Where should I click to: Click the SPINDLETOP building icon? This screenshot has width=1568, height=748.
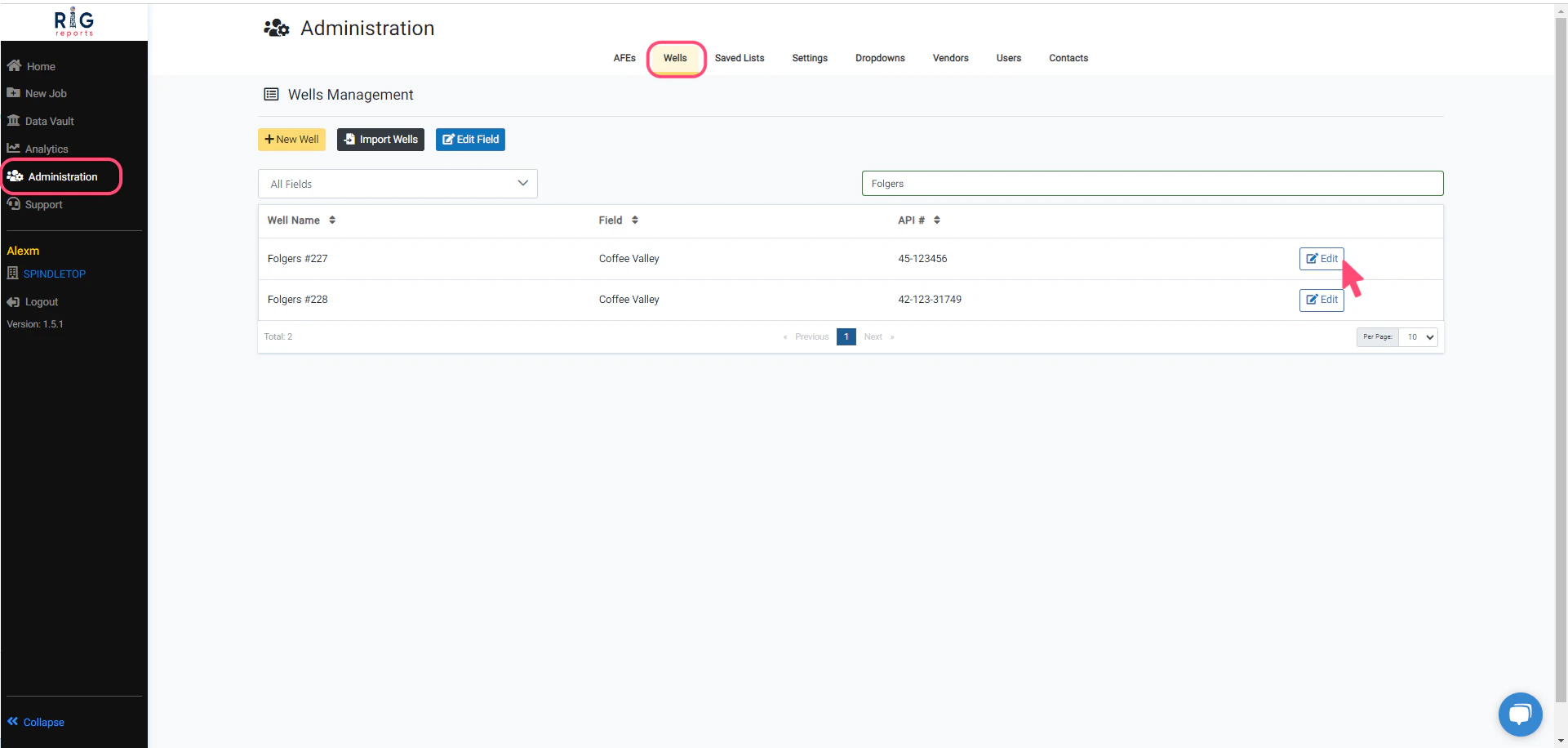[12, 273]
